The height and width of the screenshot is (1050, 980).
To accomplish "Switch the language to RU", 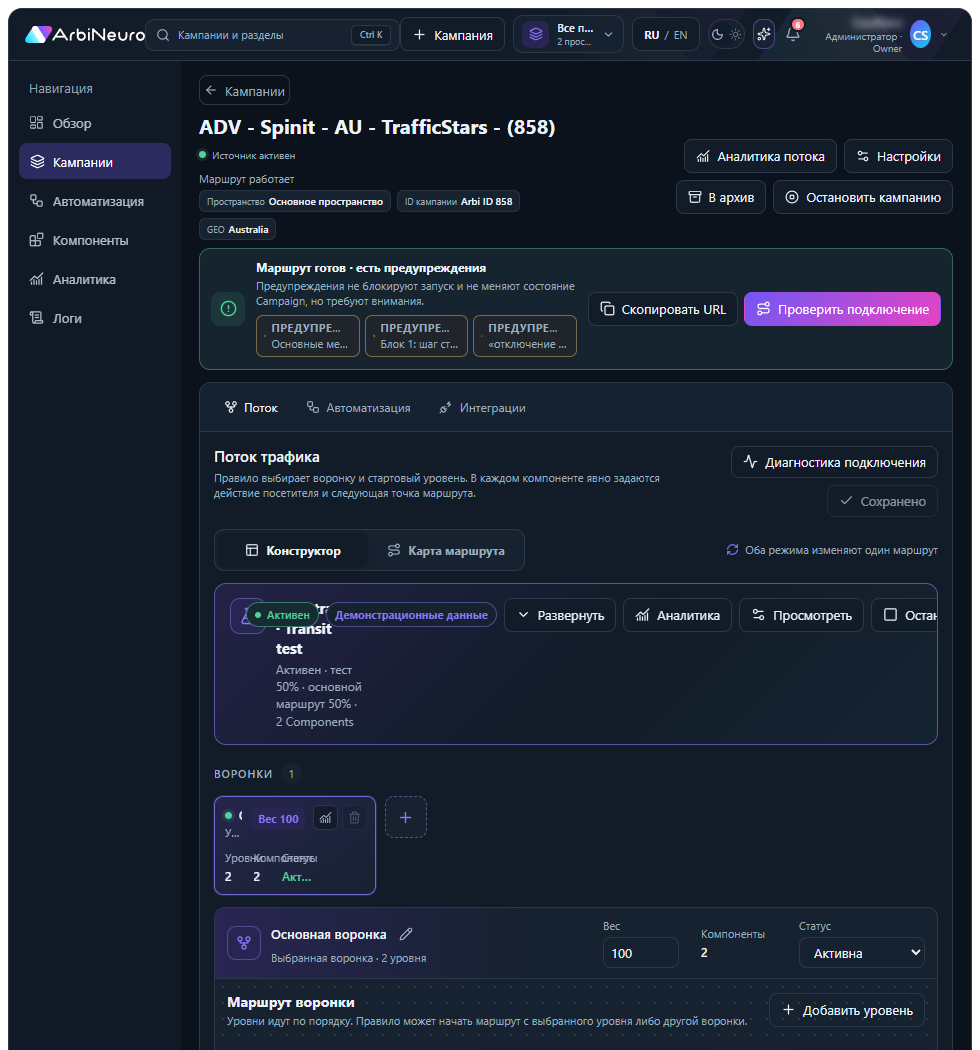I will point(651,35).
